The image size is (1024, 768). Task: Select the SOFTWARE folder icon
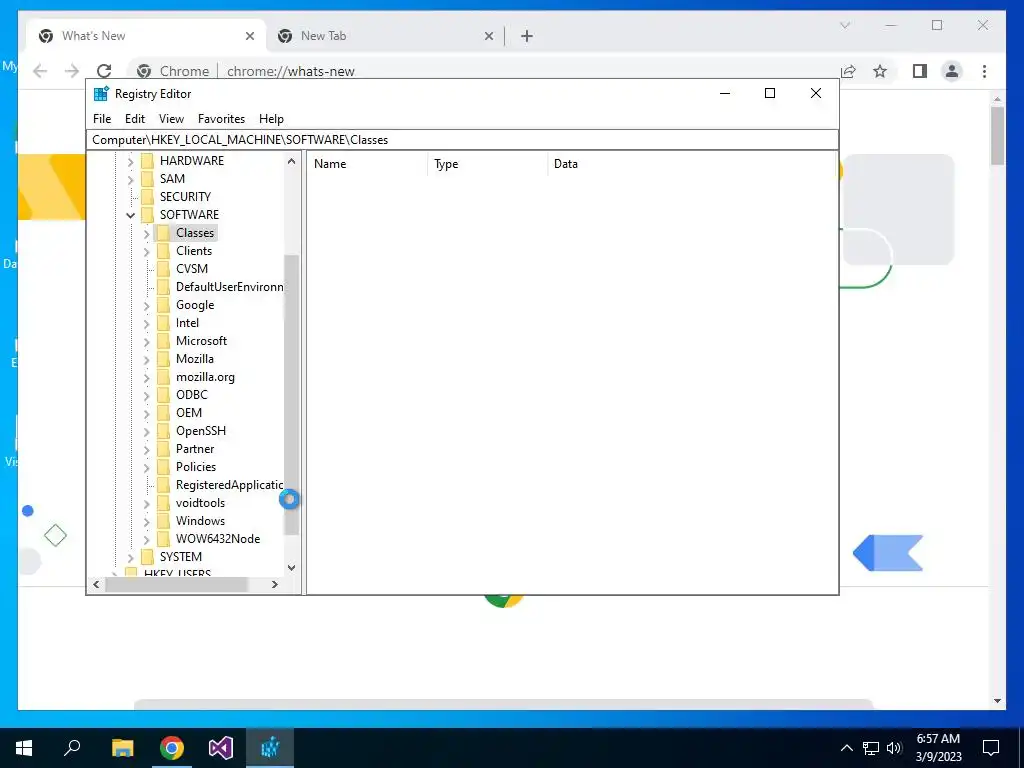pos(148,215)
